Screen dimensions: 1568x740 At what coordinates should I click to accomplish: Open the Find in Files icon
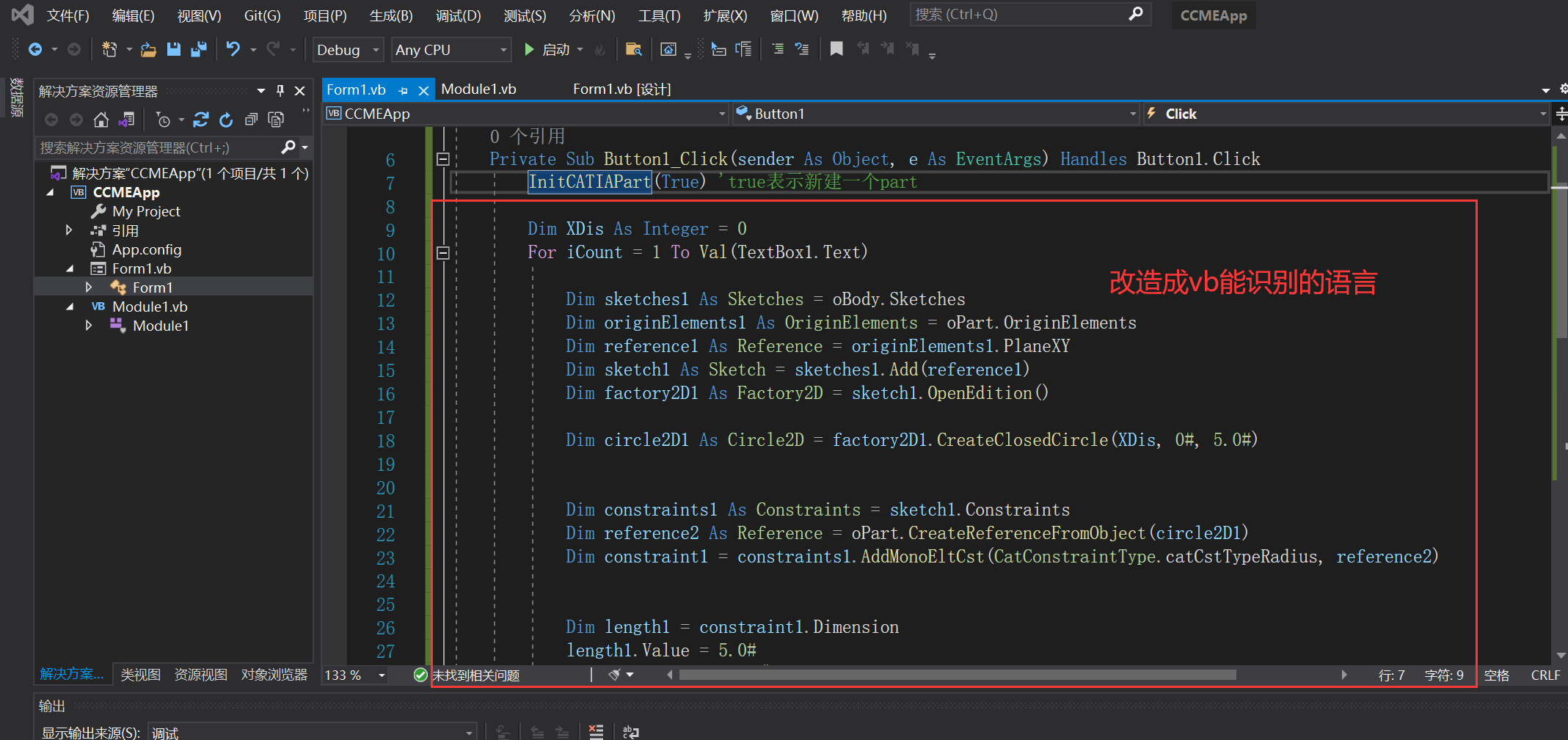[634, 50]
